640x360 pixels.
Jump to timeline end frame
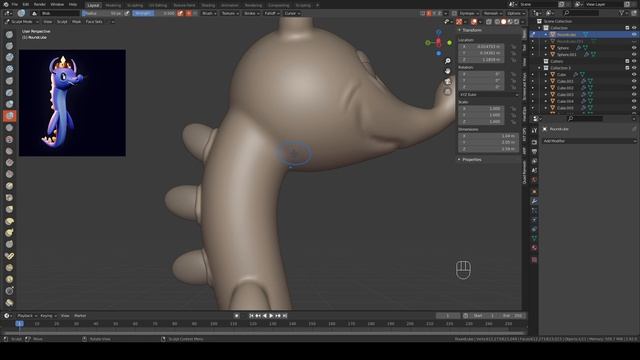pos(285,316)
